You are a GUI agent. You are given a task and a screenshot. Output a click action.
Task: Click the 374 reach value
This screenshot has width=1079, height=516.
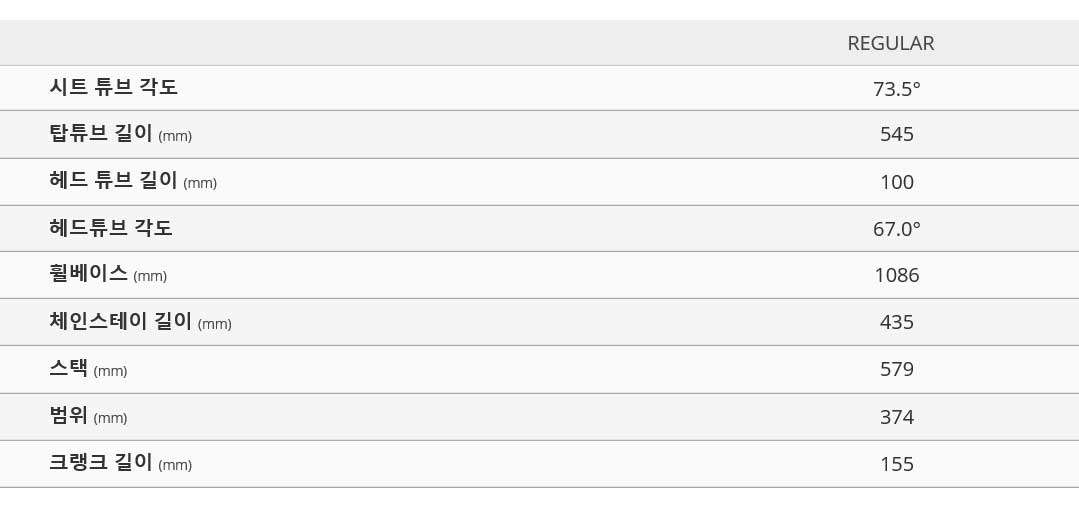pyautogui.click(x=897, y=417)
